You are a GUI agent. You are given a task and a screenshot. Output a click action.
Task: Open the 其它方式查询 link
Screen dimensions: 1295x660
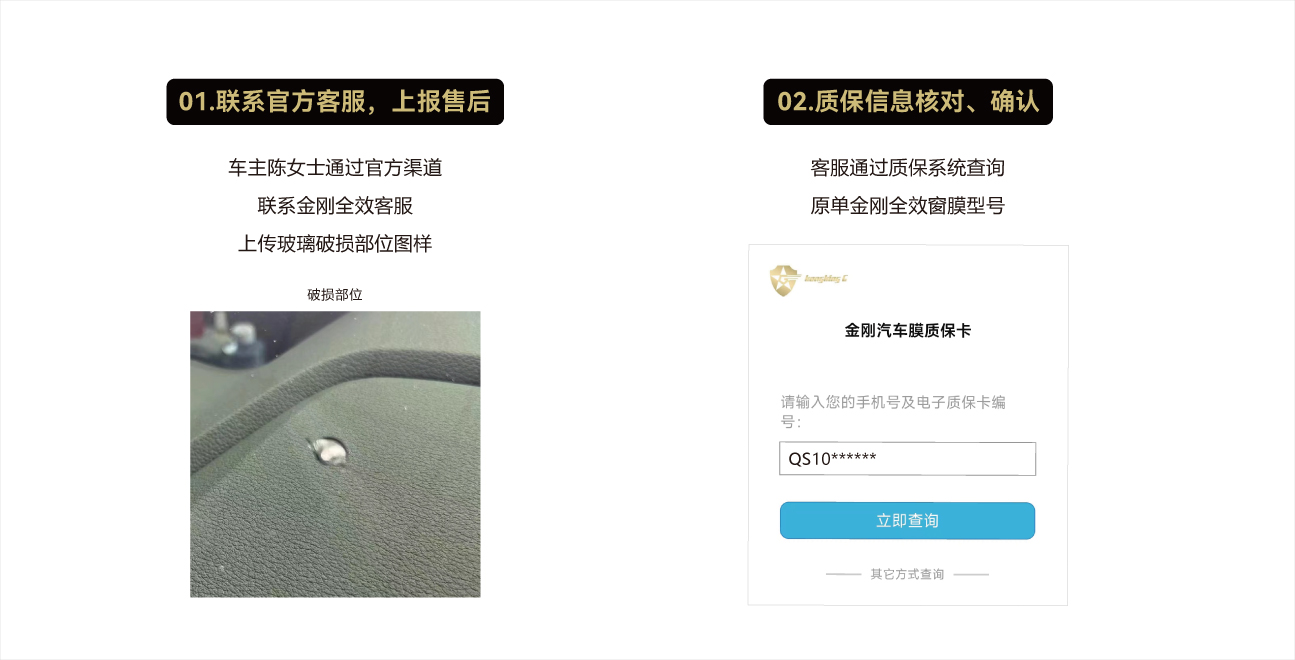[907, 575]
